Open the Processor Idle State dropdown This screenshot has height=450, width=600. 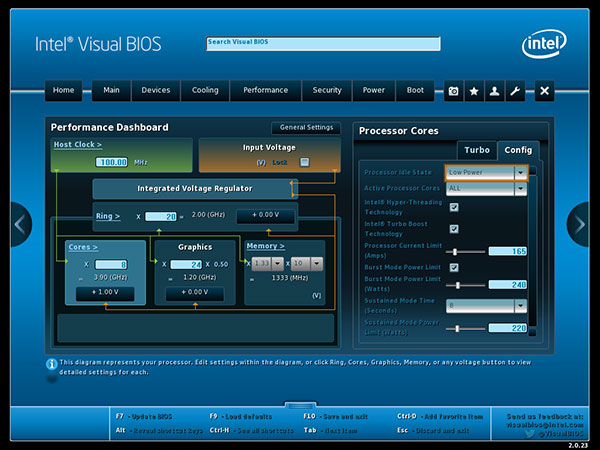click(486, 173)
